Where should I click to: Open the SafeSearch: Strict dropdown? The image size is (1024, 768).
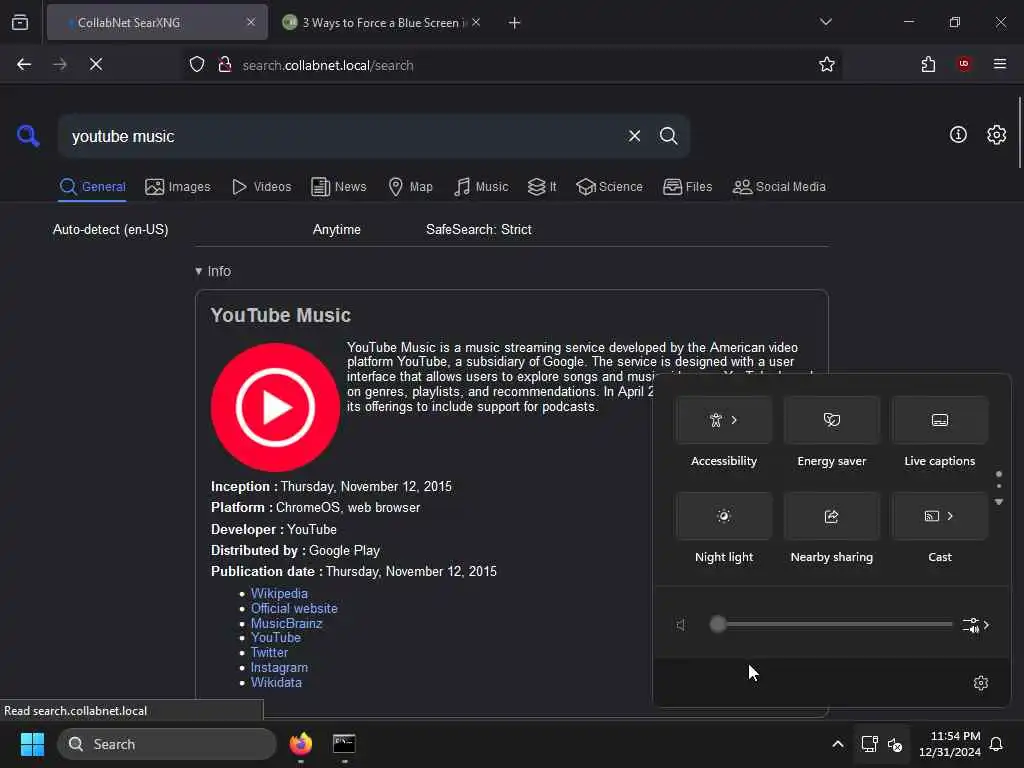479,230
